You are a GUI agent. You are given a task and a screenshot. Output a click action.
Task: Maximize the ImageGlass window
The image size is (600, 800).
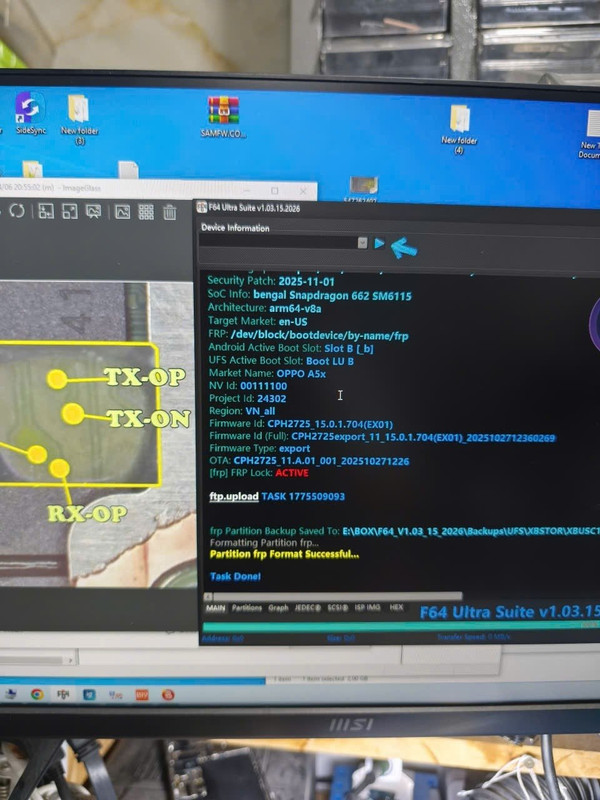(274, 190)
